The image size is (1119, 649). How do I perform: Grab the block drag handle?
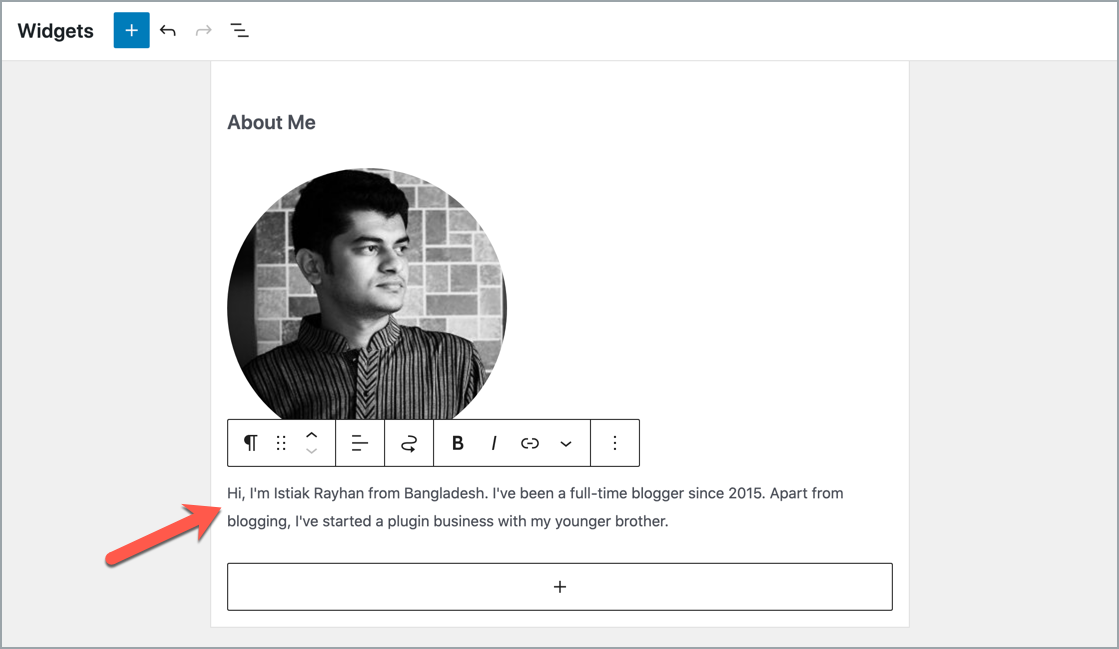[x=281, y=442]
